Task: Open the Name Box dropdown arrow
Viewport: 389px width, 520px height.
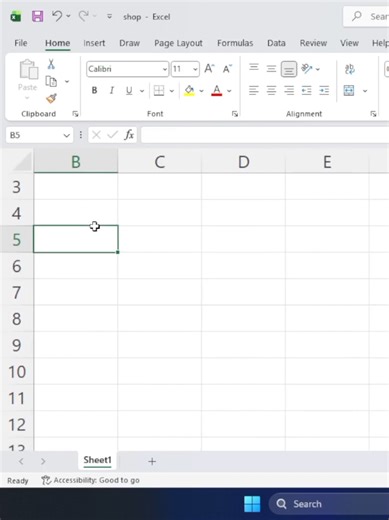Action: coord(66,135)
